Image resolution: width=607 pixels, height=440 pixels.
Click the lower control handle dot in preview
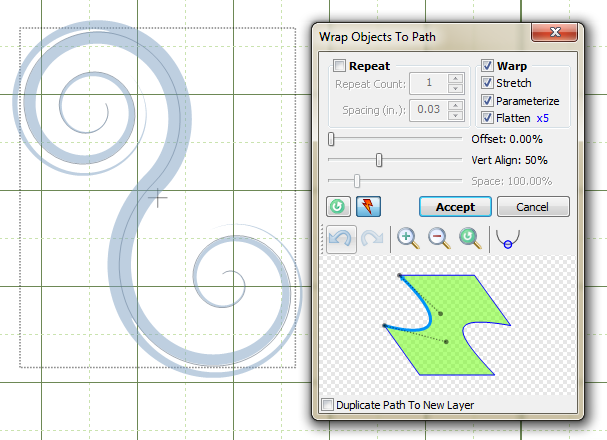pyautogui.click(x=446, y=342)
